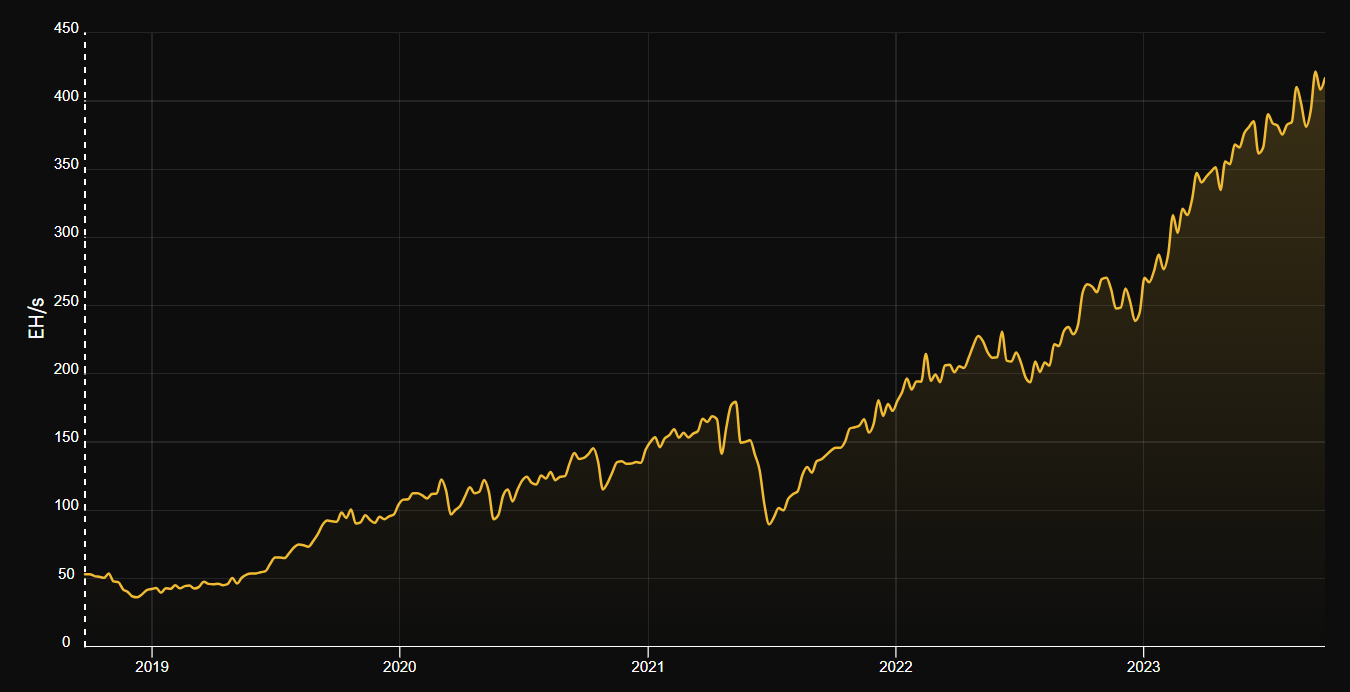Viewport: 1350px width, 692px height.
Task: Click the 2019 label on the x-axis
Action: (x=151, y=667)
